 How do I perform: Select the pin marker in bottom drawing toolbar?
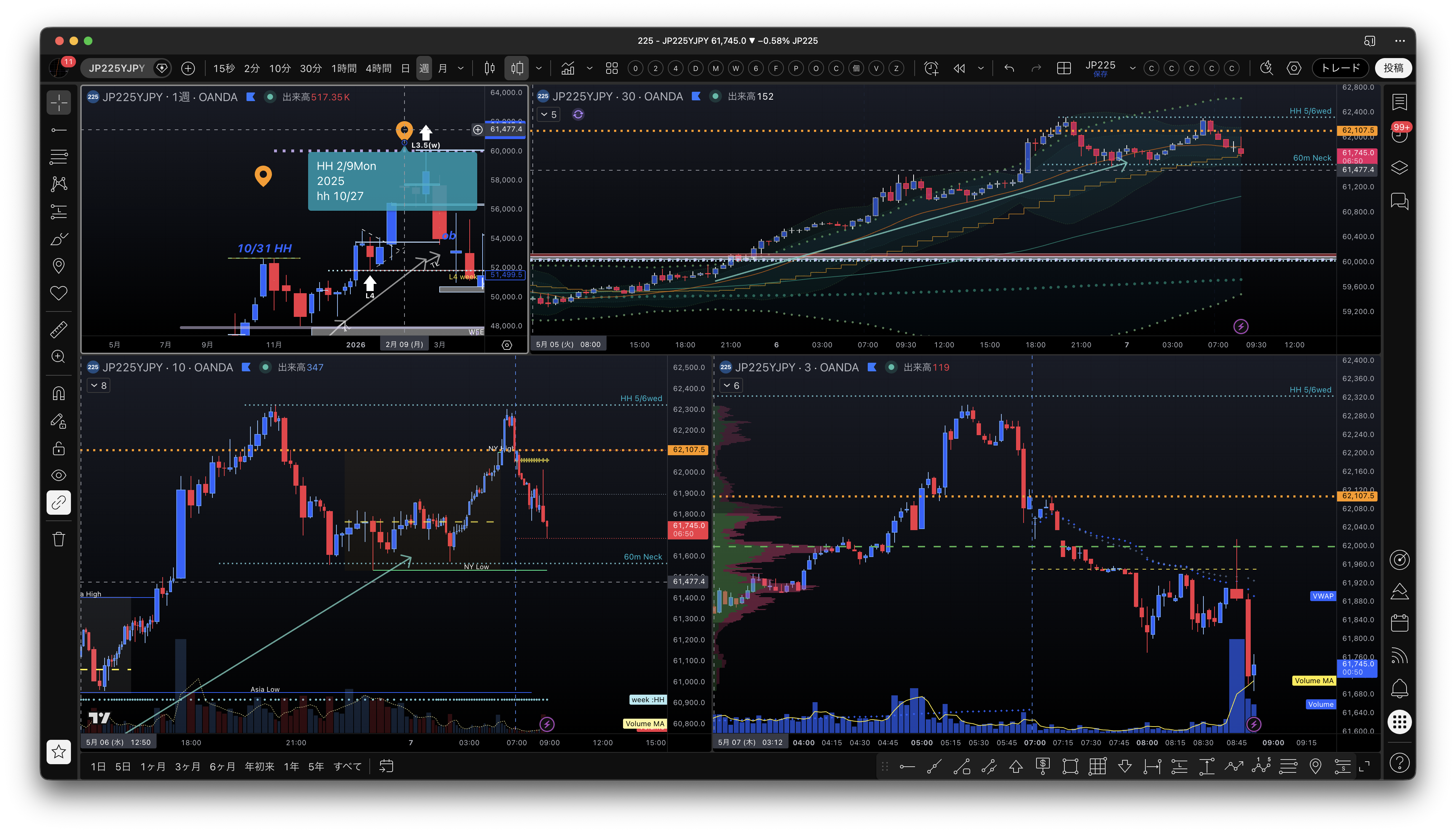1315,766
